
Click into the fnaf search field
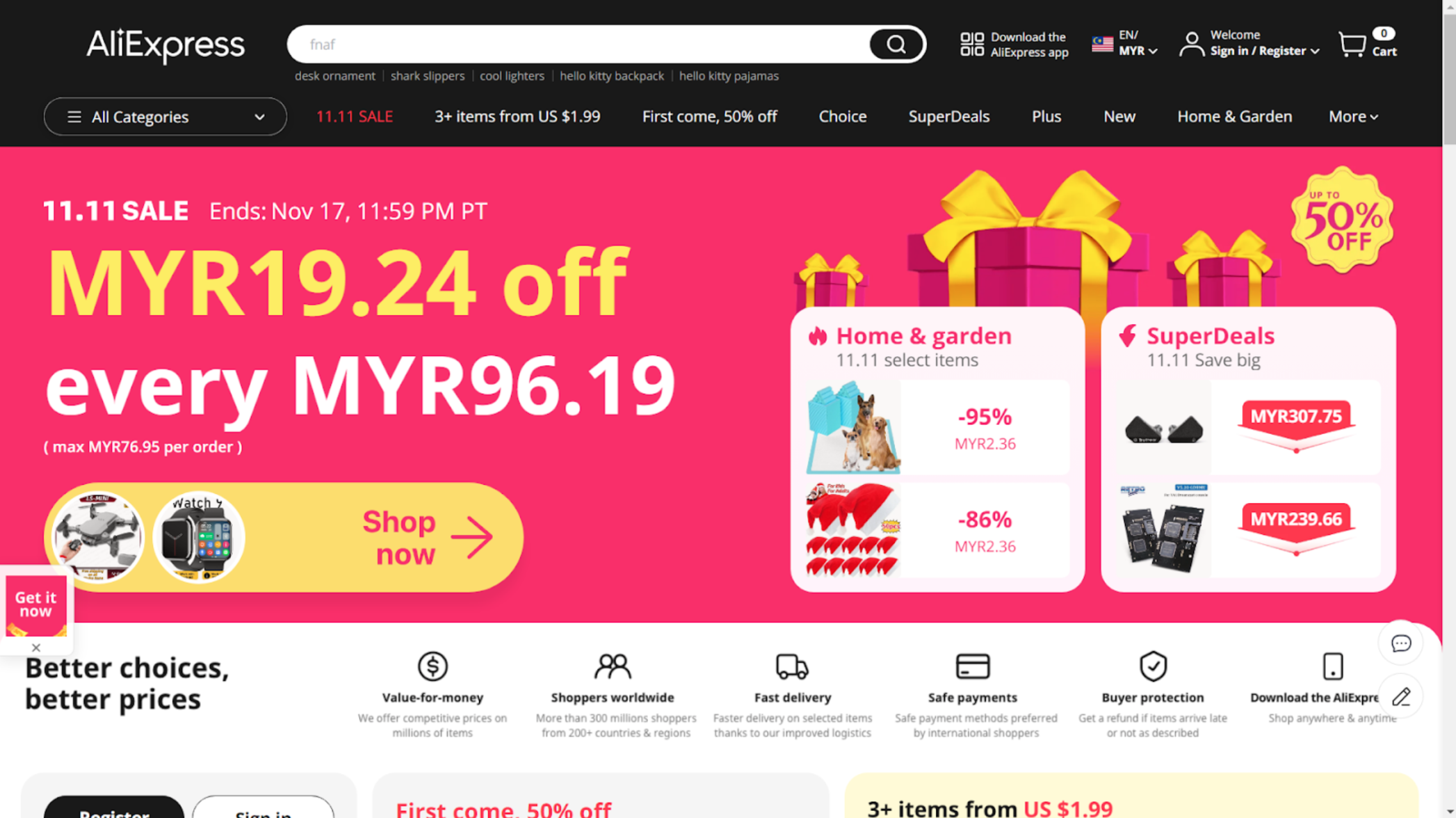click(577, 45)
